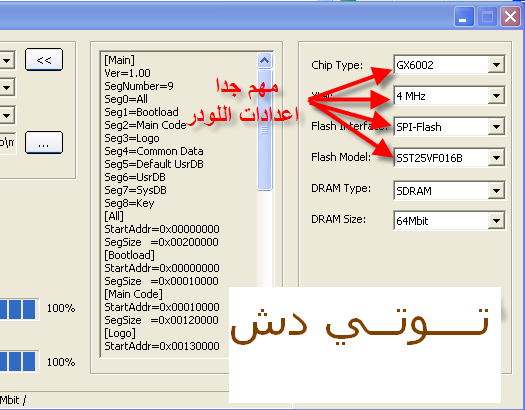Click the << collapse button
525x410 pixels.
[x=44, y=60]
